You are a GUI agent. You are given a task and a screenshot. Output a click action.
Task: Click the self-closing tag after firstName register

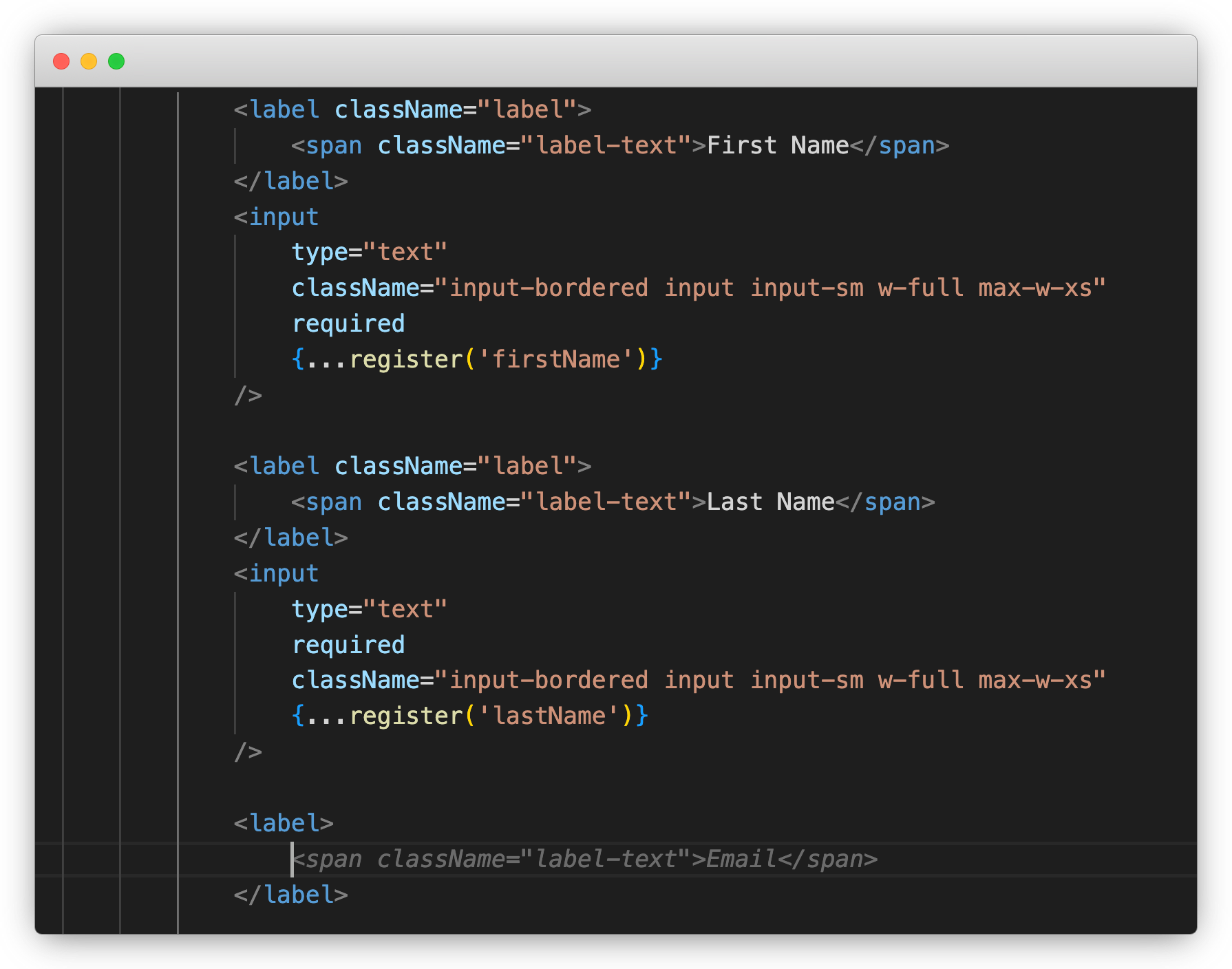[x=248, y=396]
